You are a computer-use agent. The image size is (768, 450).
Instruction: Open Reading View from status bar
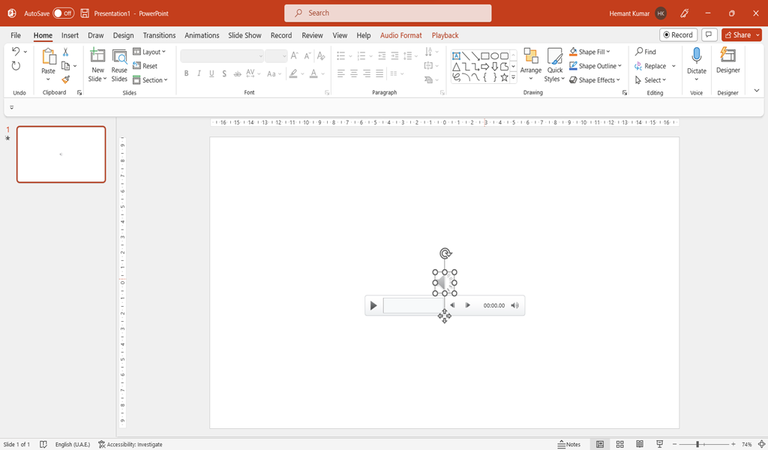[x=640, y=444]
